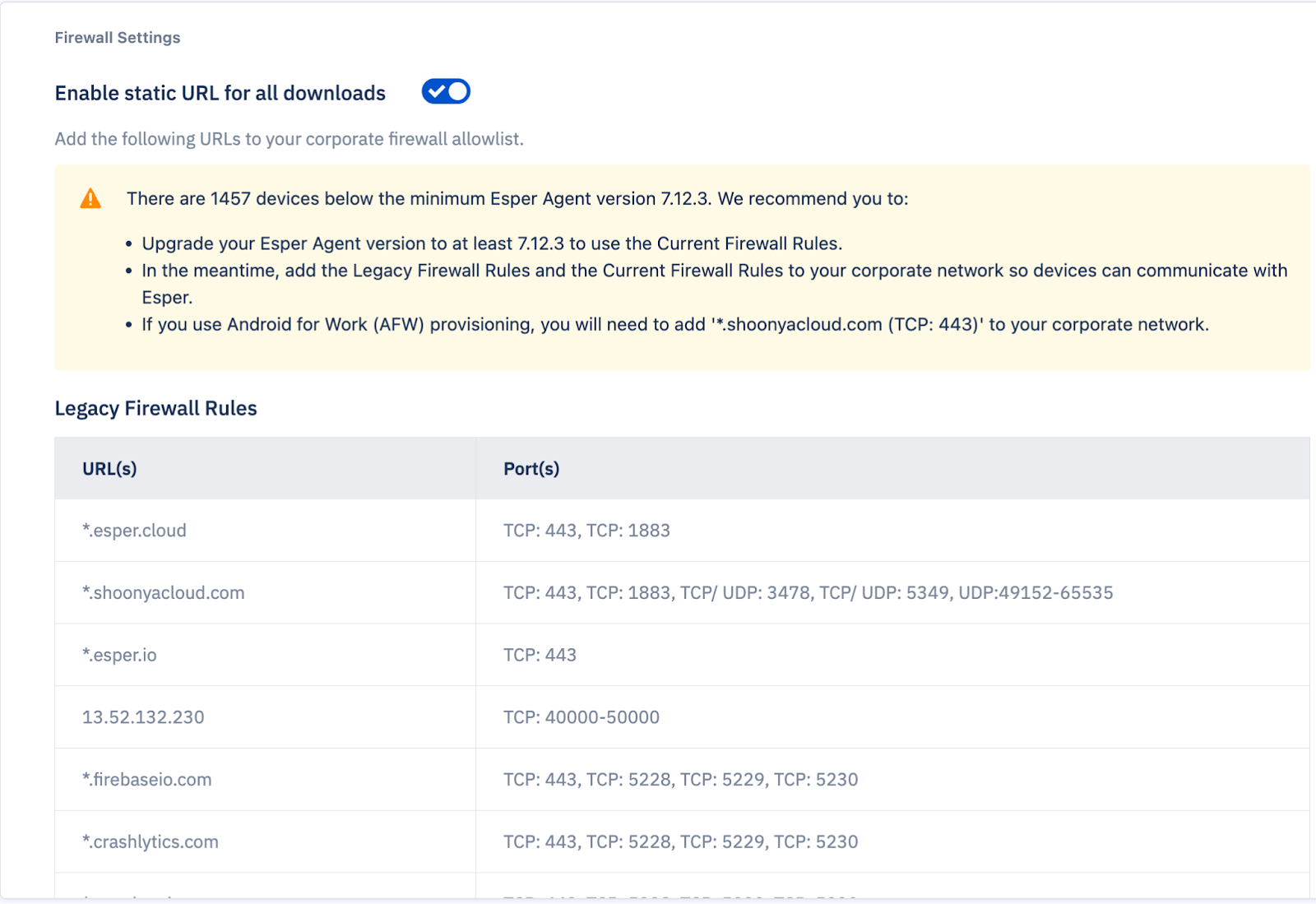
Task: Click the orange warning triangle icon
Action: point(91,197)
